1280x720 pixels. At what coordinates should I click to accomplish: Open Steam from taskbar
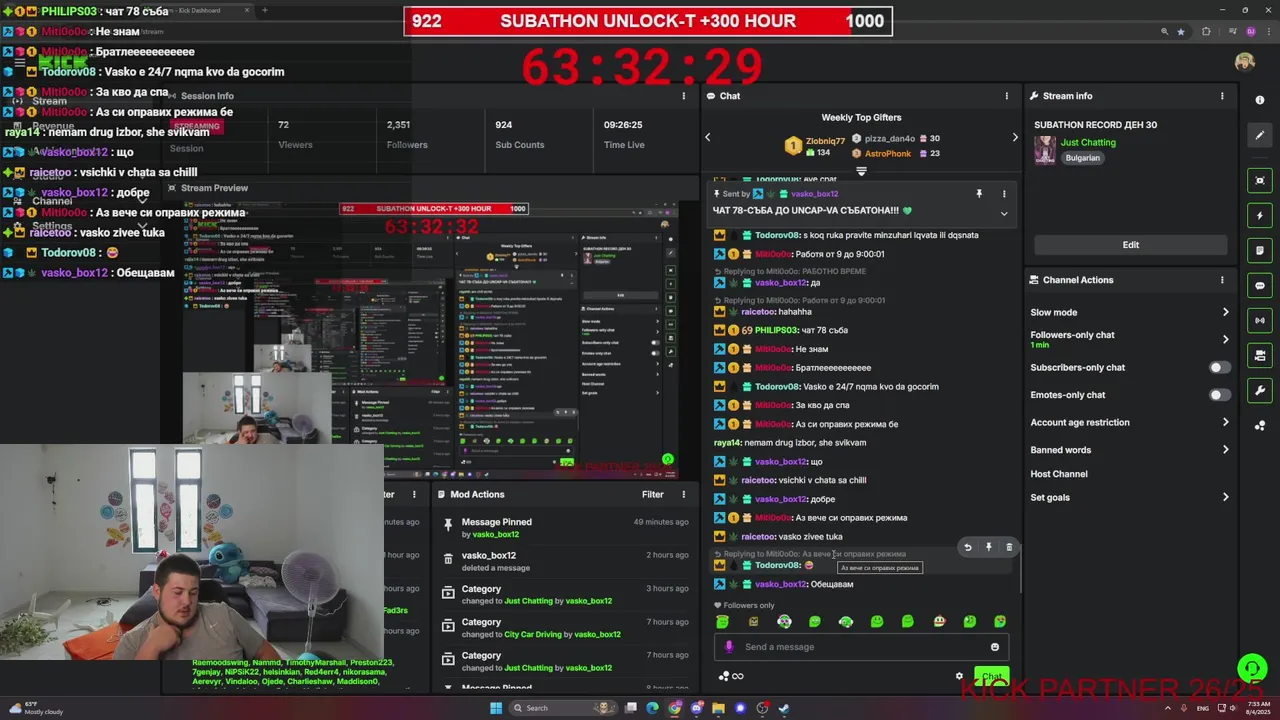tap(784, 708)
